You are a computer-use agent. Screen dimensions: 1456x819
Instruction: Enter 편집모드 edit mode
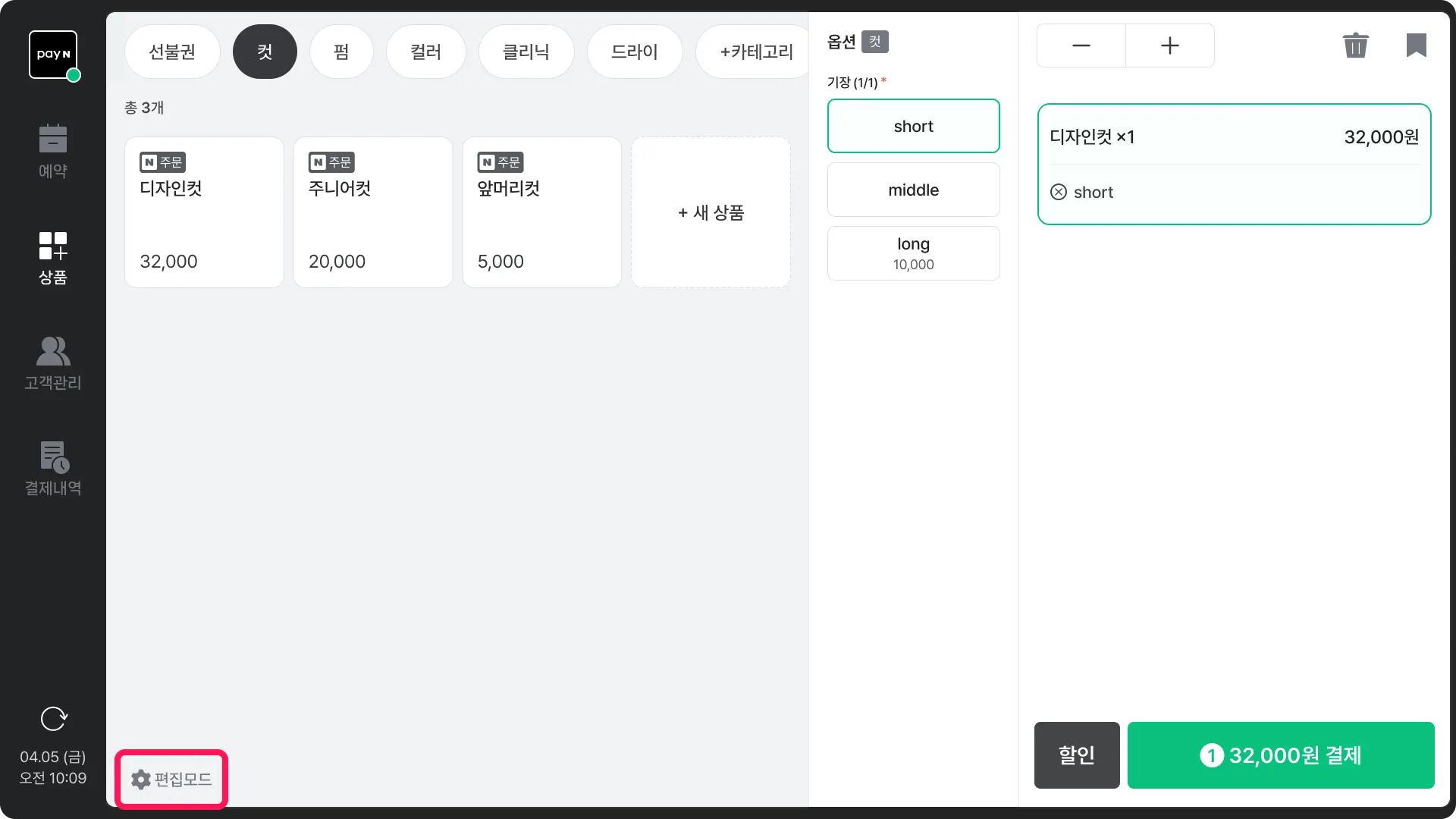coord(171,779)
